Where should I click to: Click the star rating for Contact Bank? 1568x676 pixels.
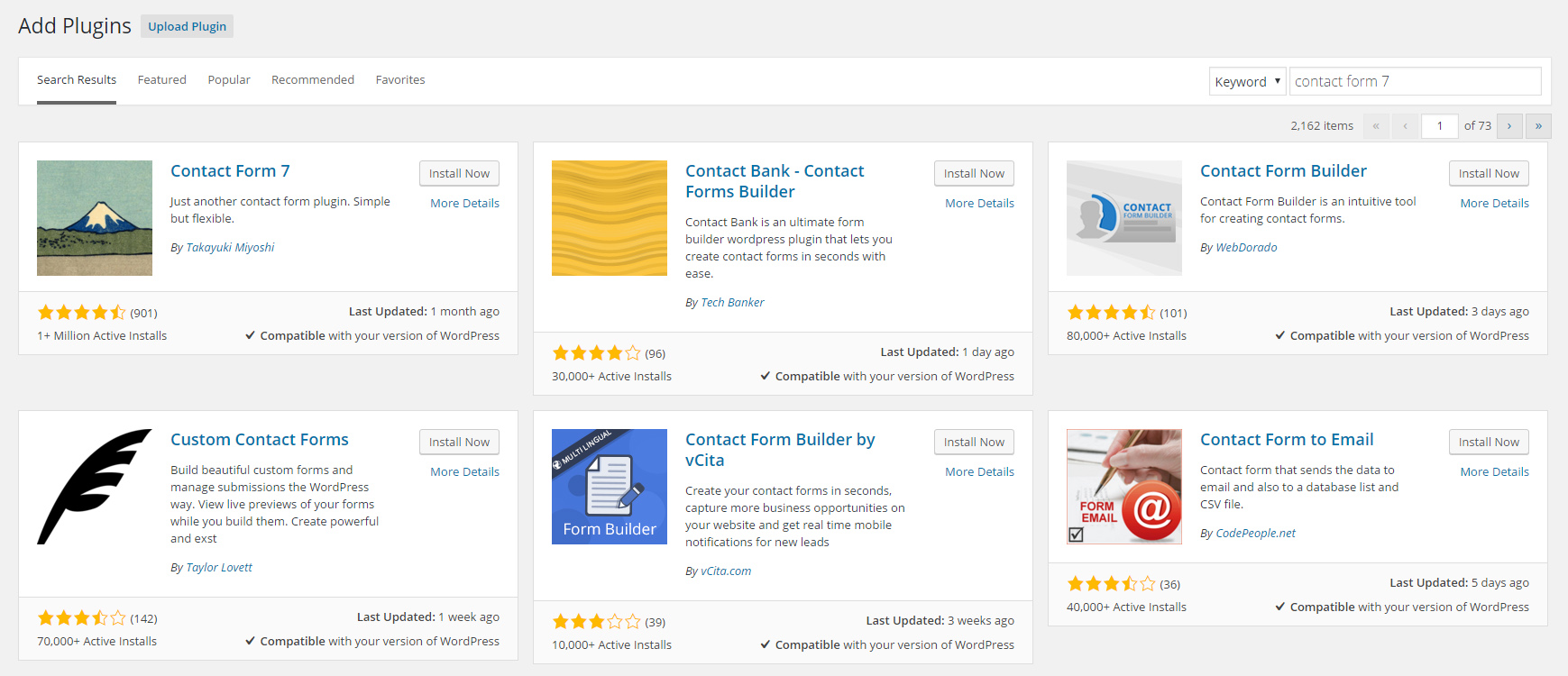point(596,353)
